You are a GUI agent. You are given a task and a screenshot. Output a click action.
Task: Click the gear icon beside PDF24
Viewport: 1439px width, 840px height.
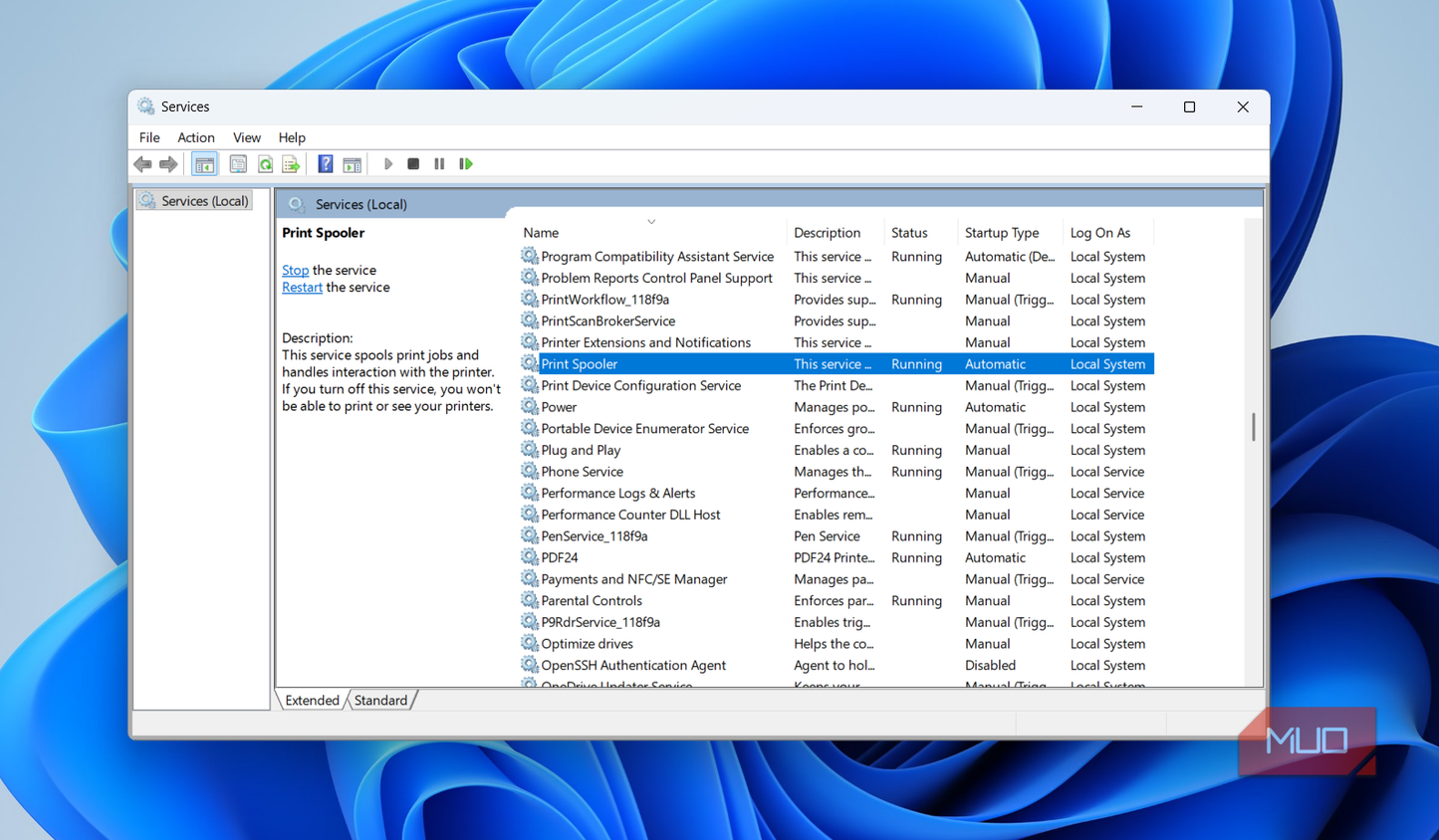[x=529, y=557]
